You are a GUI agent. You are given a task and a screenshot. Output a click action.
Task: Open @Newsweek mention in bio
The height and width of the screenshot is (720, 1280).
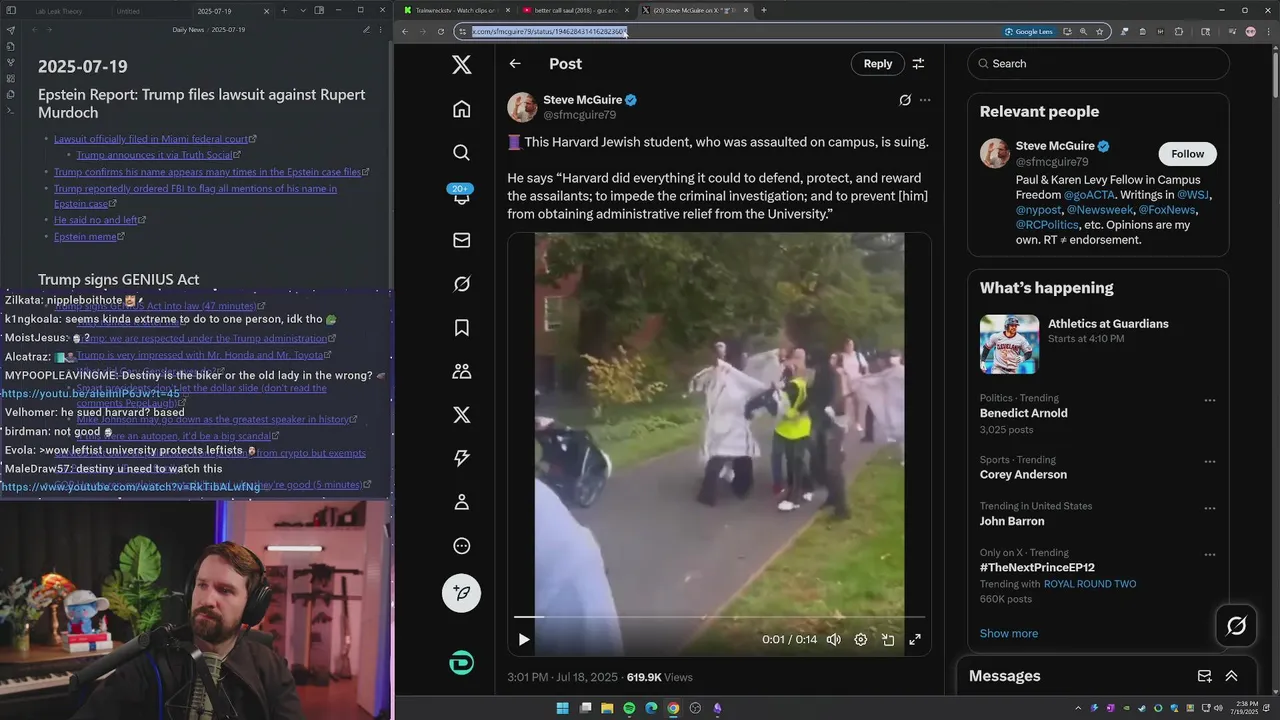tap(1101, 210)
